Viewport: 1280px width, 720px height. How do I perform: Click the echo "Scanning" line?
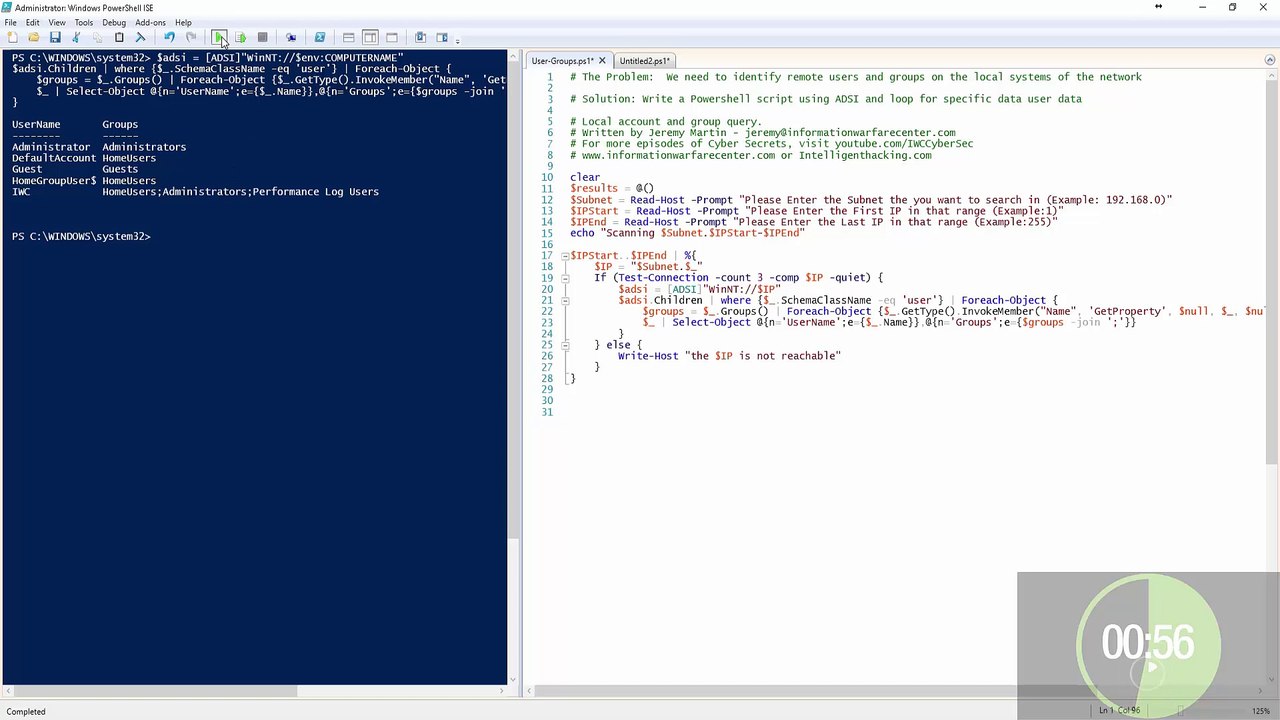tap(687, 233)
